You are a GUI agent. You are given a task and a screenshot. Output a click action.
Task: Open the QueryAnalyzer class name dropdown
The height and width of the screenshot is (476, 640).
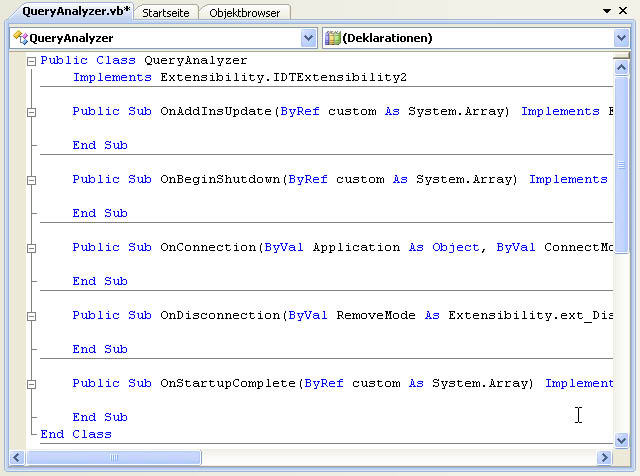tap(307, 38)
